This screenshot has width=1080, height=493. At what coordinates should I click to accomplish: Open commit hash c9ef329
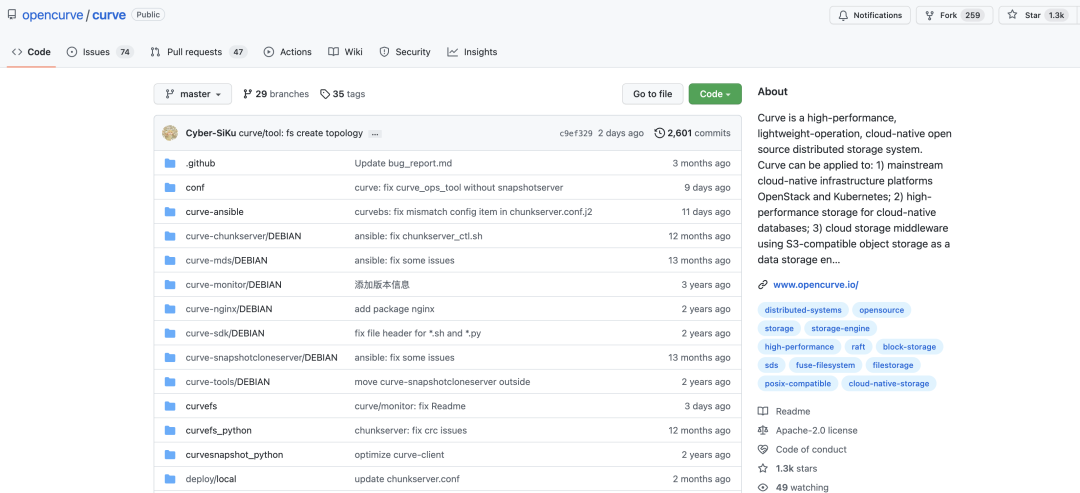coord(576,134)
